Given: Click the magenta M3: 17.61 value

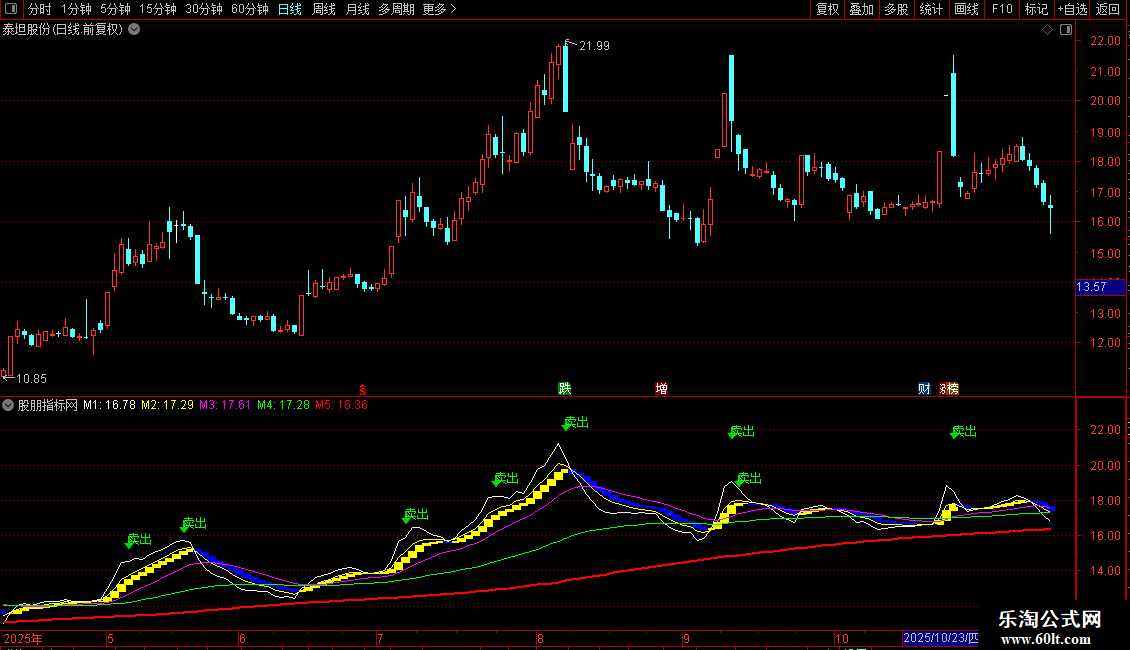Looking at the screenshot, I should 225,405.
